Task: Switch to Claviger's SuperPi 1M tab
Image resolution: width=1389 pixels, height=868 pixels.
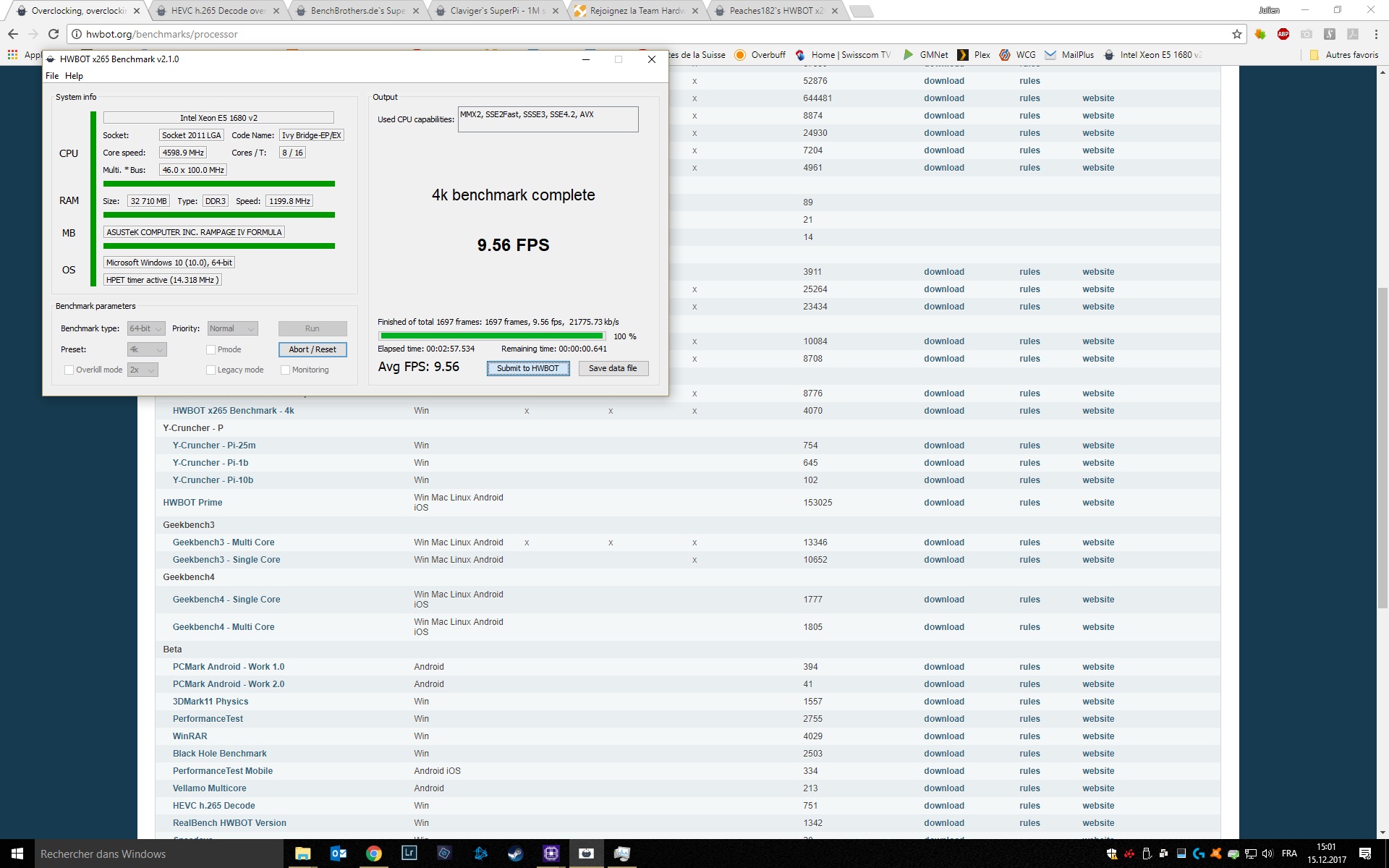Action: coord(496,11)
